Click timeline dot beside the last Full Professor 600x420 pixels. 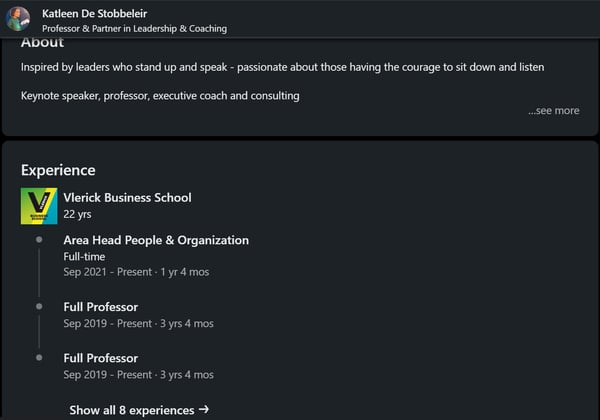click(39, 357)
